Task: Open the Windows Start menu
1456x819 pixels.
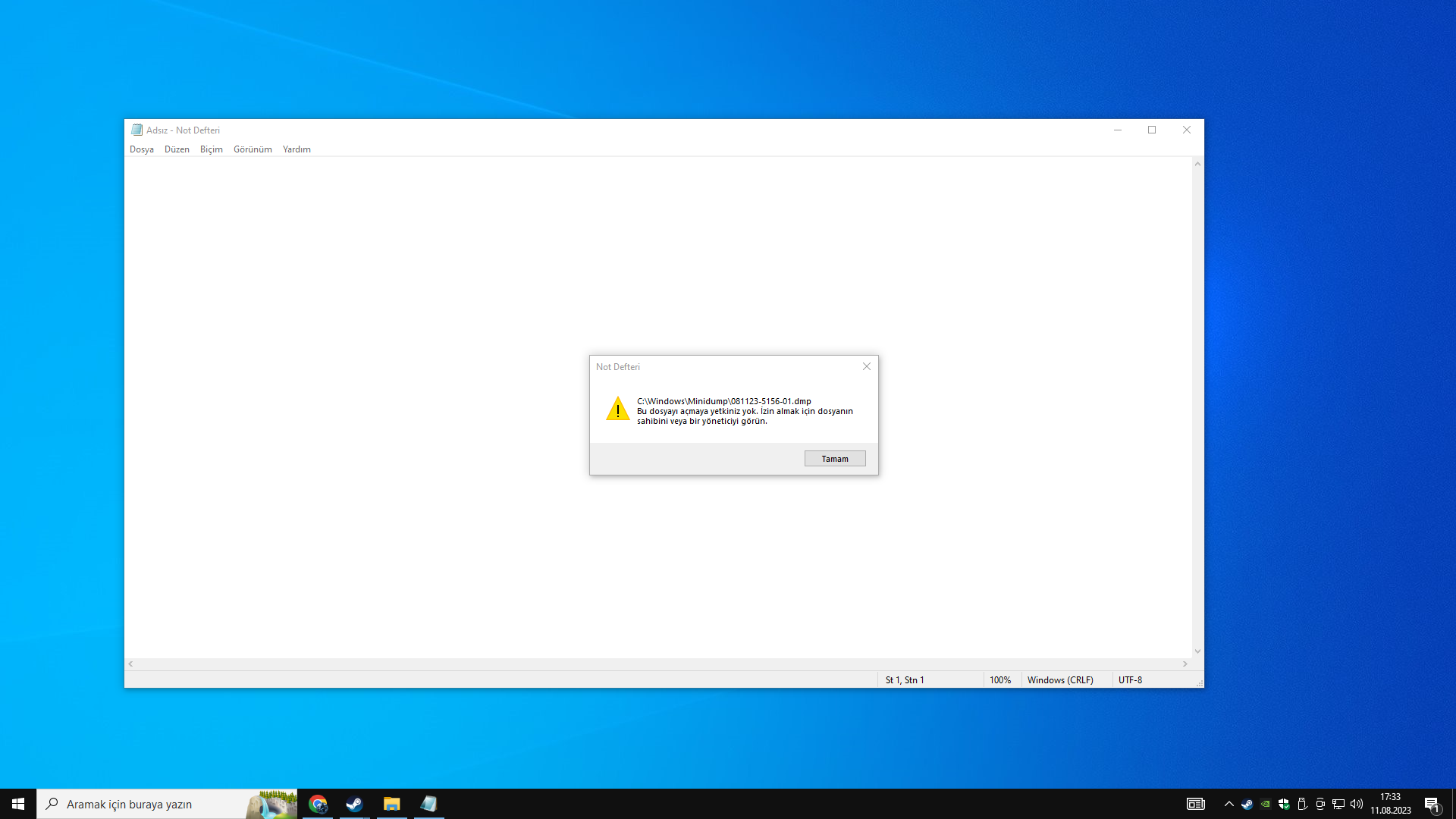Action: pyautogui.click(x=18, y=804)
